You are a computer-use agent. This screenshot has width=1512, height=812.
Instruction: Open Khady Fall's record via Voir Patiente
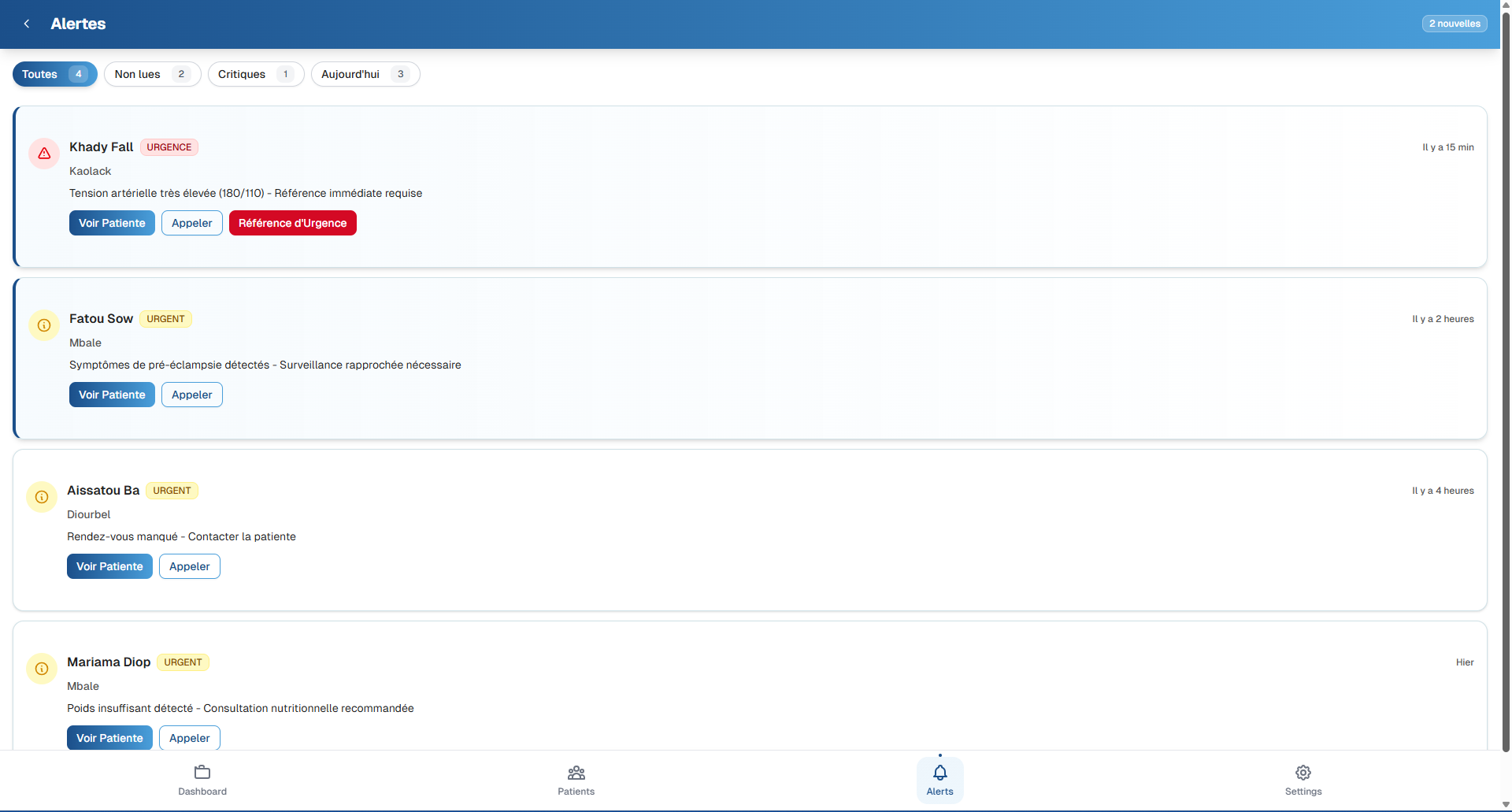[112, 223]
